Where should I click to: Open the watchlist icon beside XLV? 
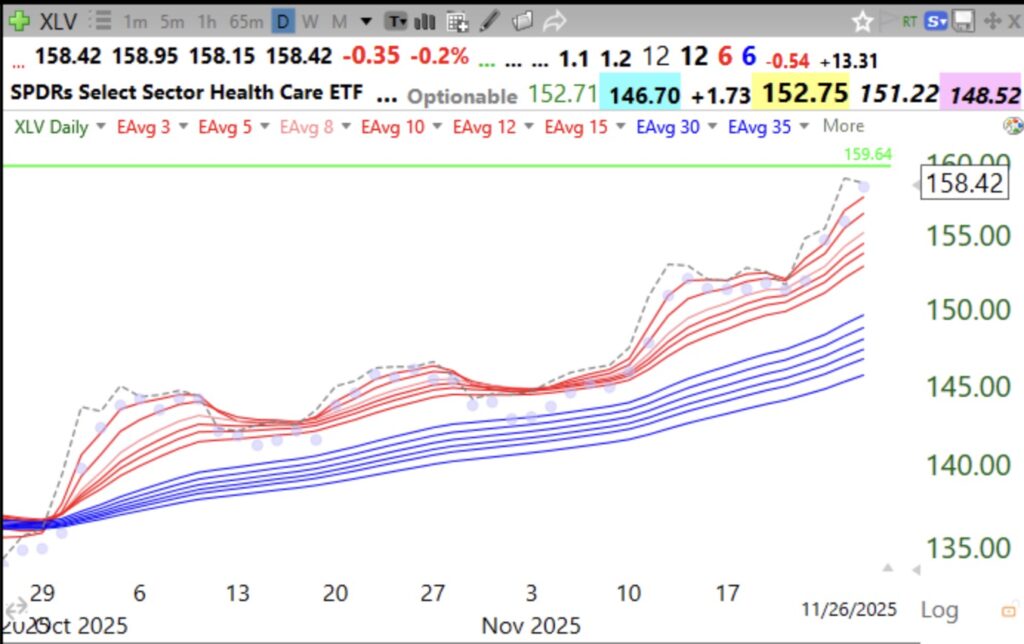tap(100, 20)
